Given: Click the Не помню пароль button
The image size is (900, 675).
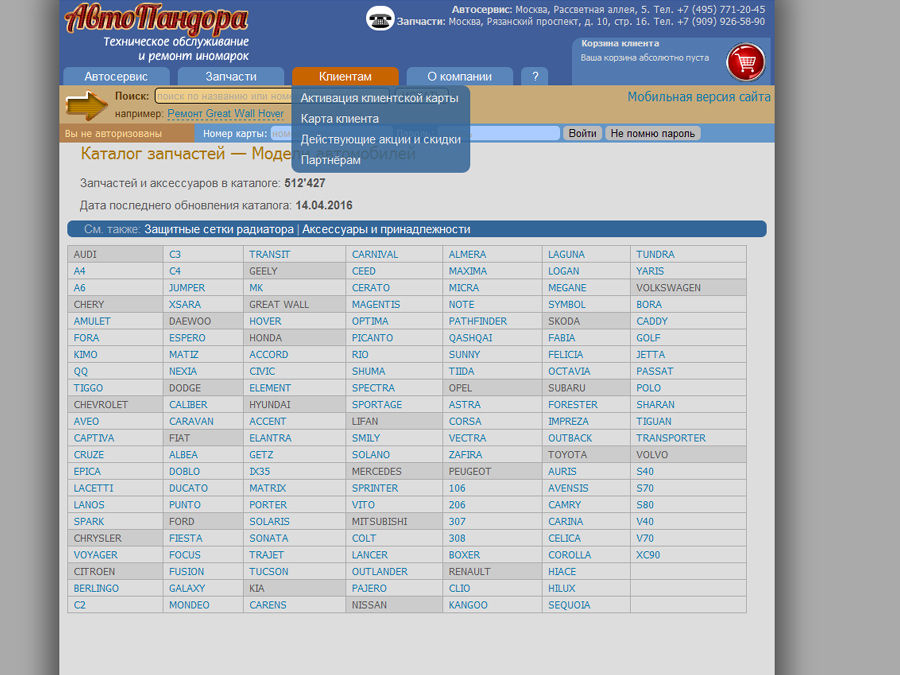Looking at the screenshot, I should [x=653, y=133].
